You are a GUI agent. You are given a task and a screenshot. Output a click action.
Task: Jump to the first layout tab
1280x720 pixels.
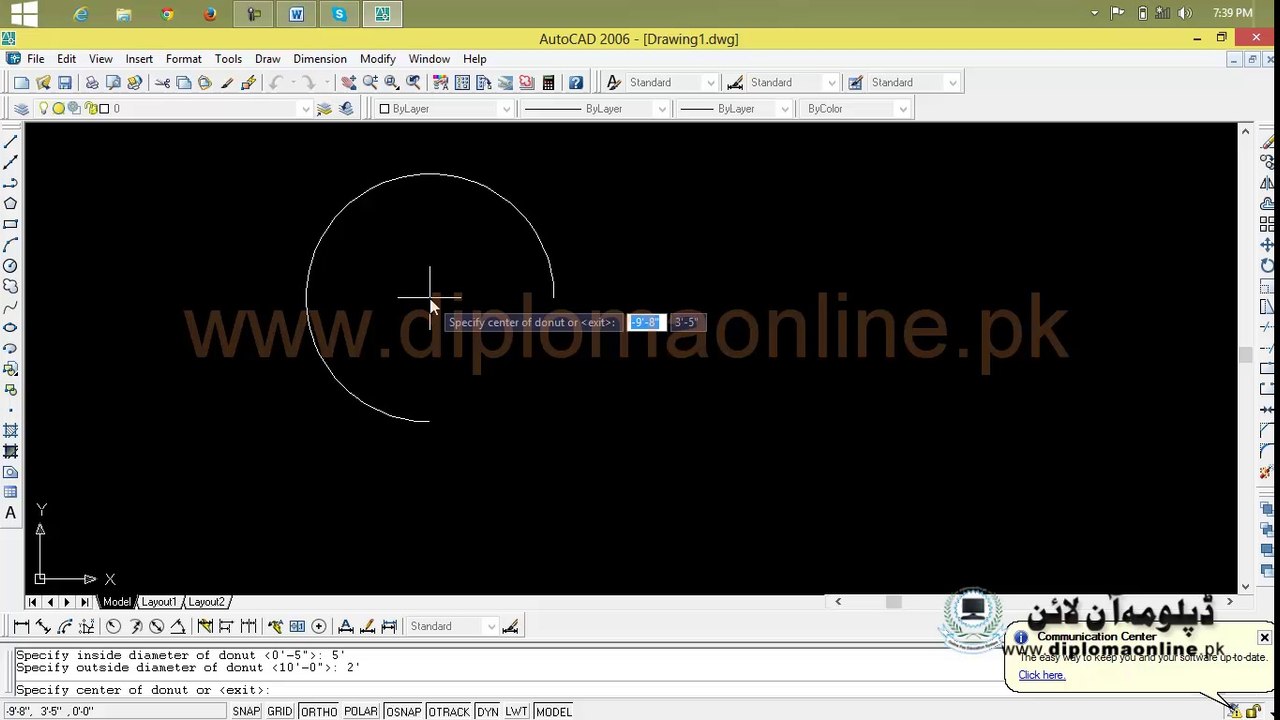(33, 602)
